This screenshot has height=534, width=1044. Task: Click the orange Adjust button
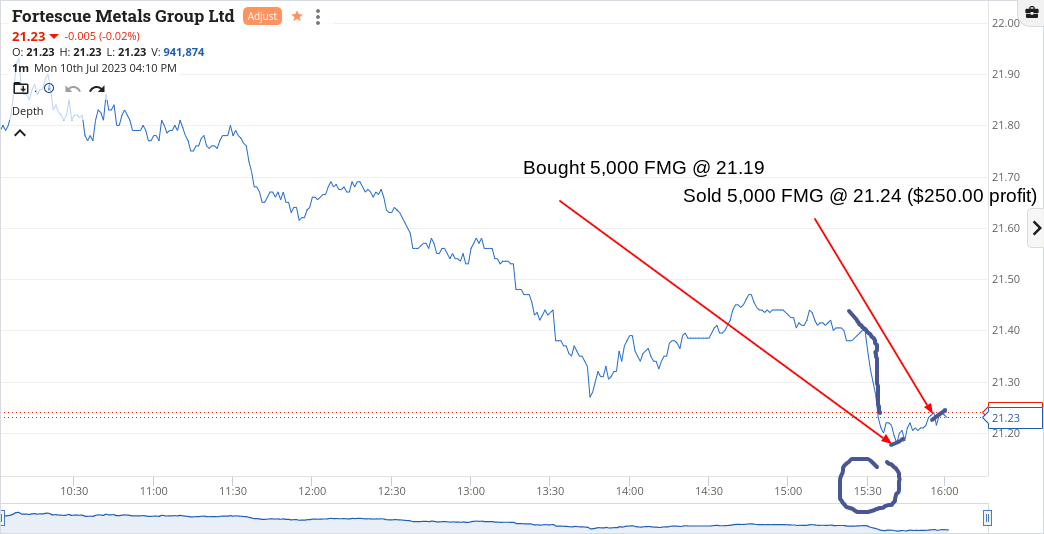coord(262,17)
